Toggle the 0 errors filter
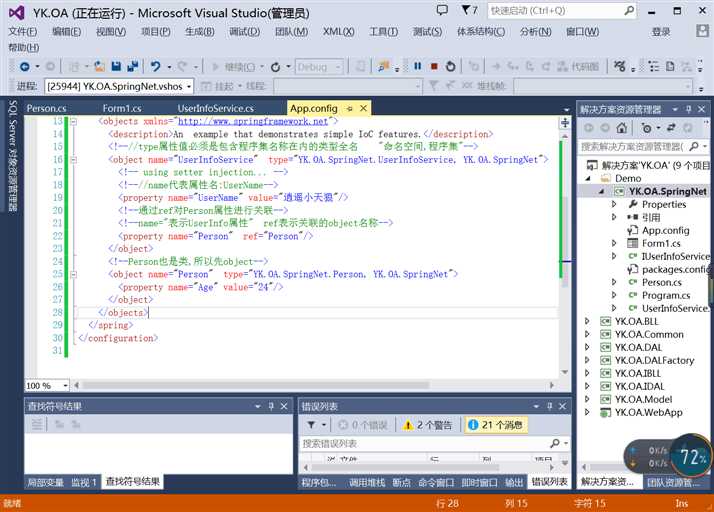The height and width of the screenshot is (512, 714). [362, 425]
